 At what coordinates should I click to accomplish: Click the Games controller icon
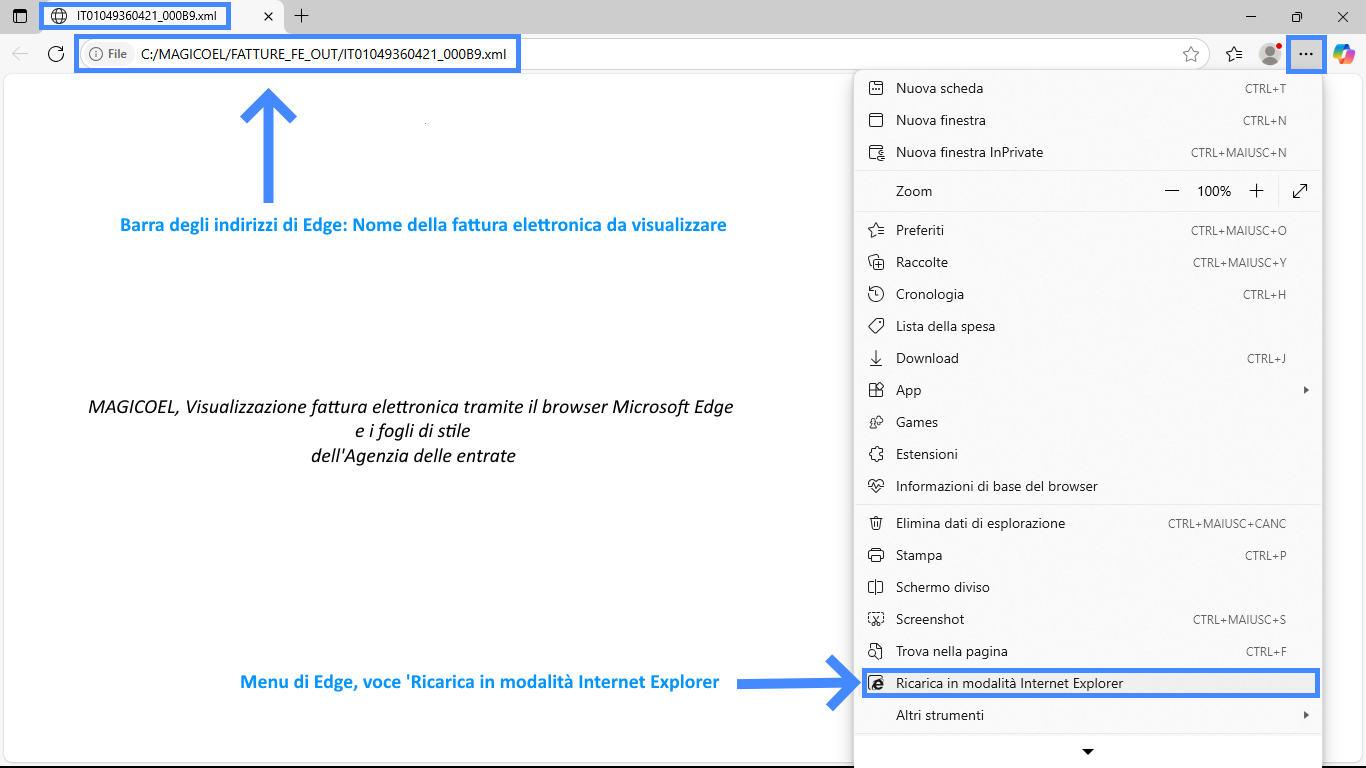876,422
